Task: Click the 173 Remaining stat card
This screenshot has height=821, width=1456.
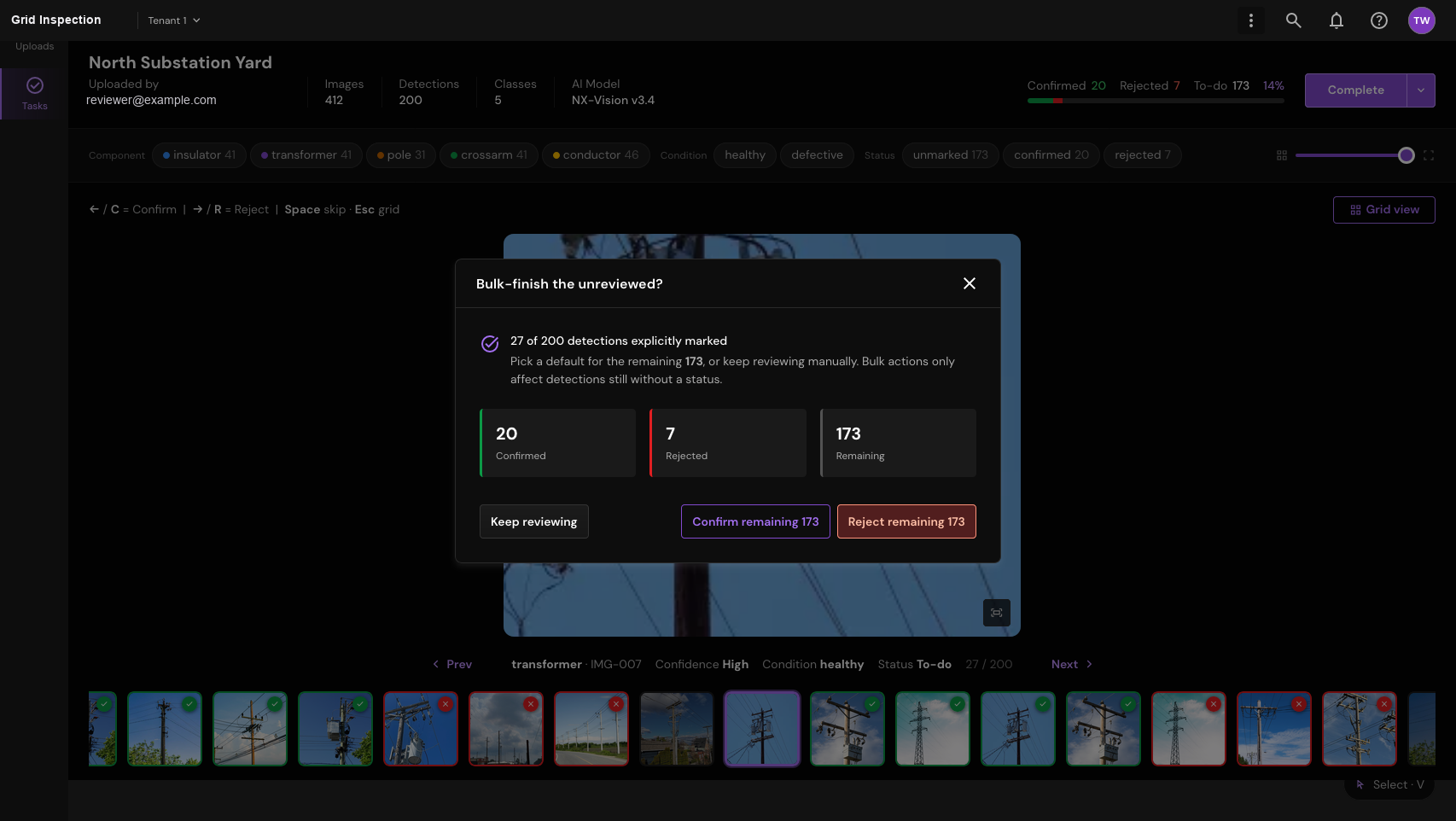Action: (898, 443)
